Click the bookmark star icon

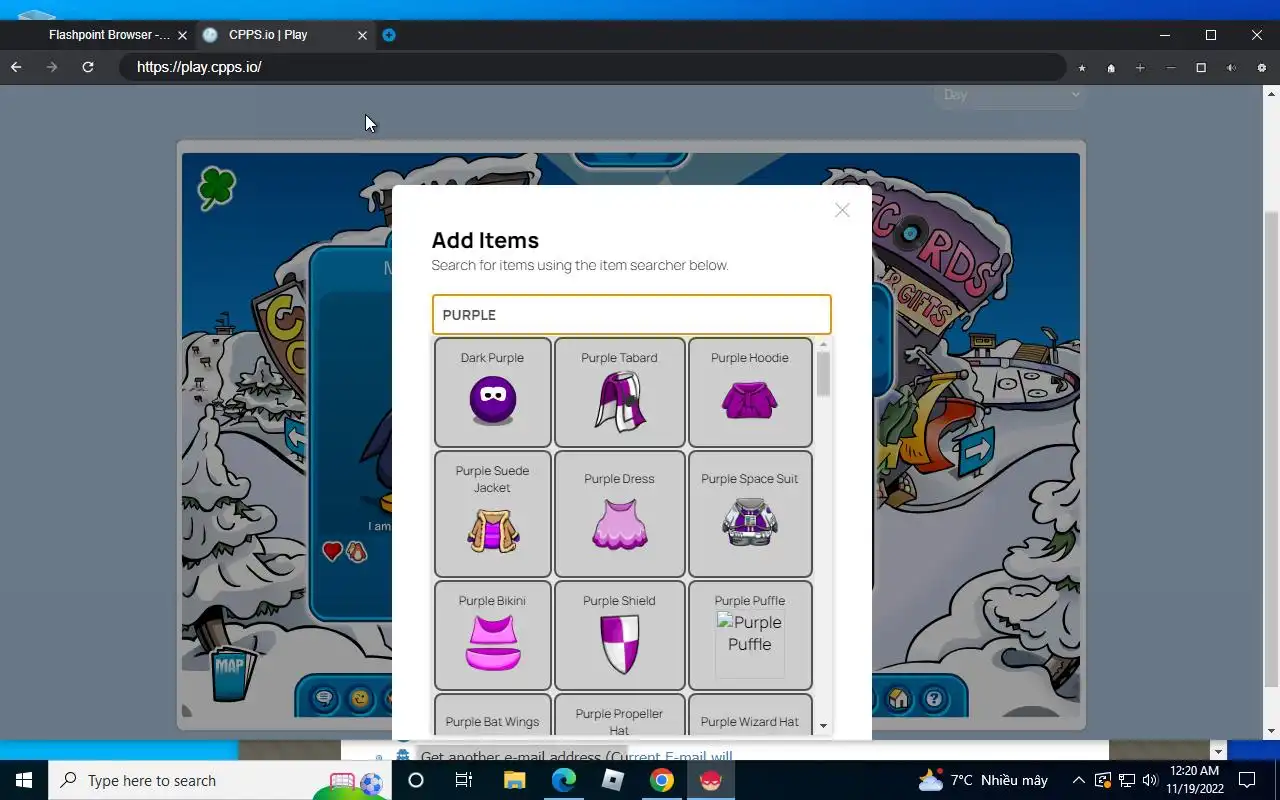1081,68
